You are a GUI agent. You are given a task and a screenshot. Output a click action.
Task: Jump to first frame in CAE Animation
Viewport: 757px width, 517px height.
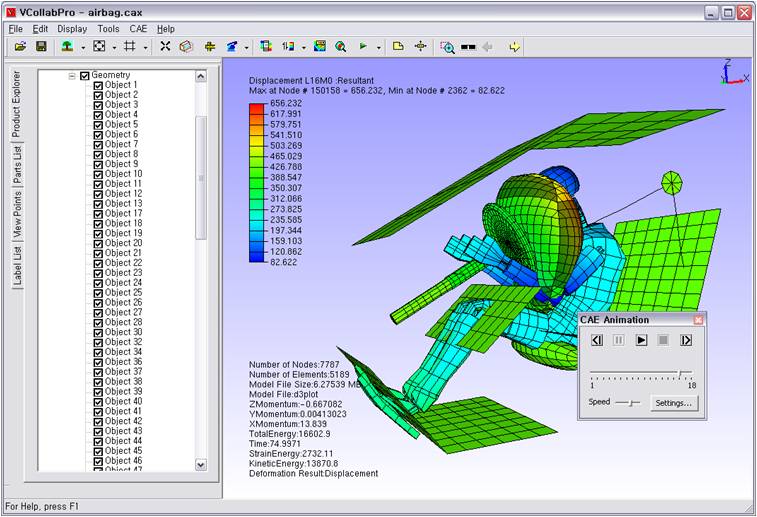coord(597,340)
